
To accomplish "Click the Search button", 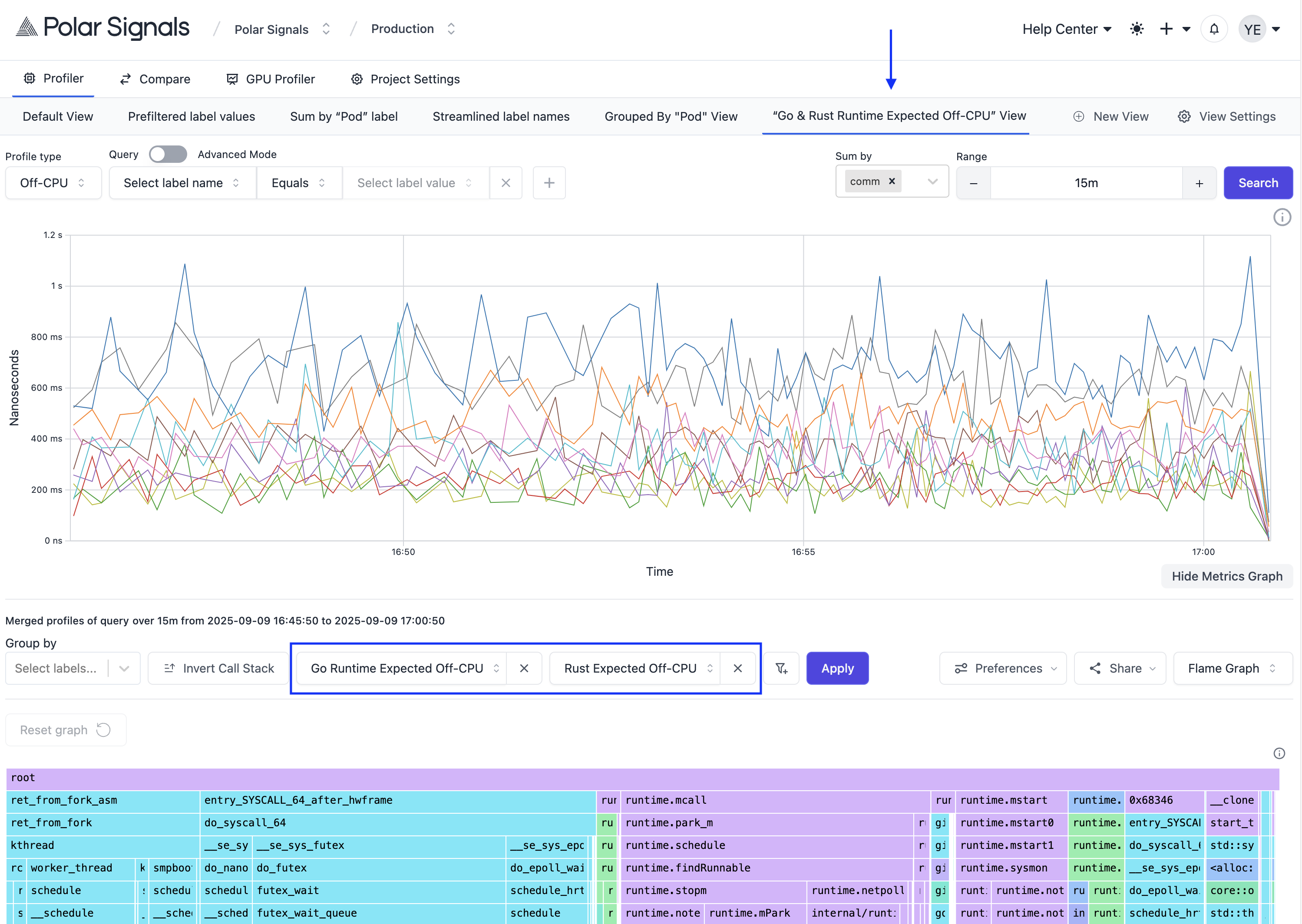I will click(1258, 183).
